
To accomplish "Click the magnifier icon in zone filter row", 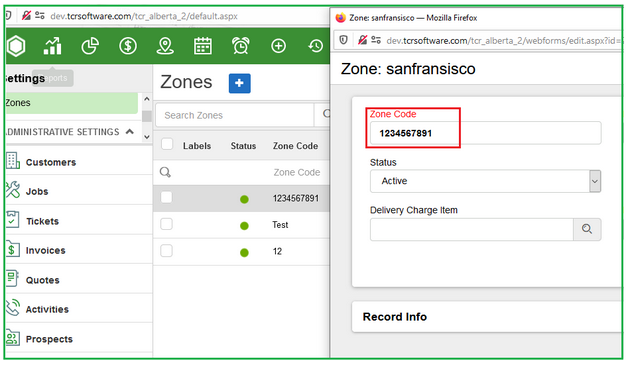I will pos(165,172).
